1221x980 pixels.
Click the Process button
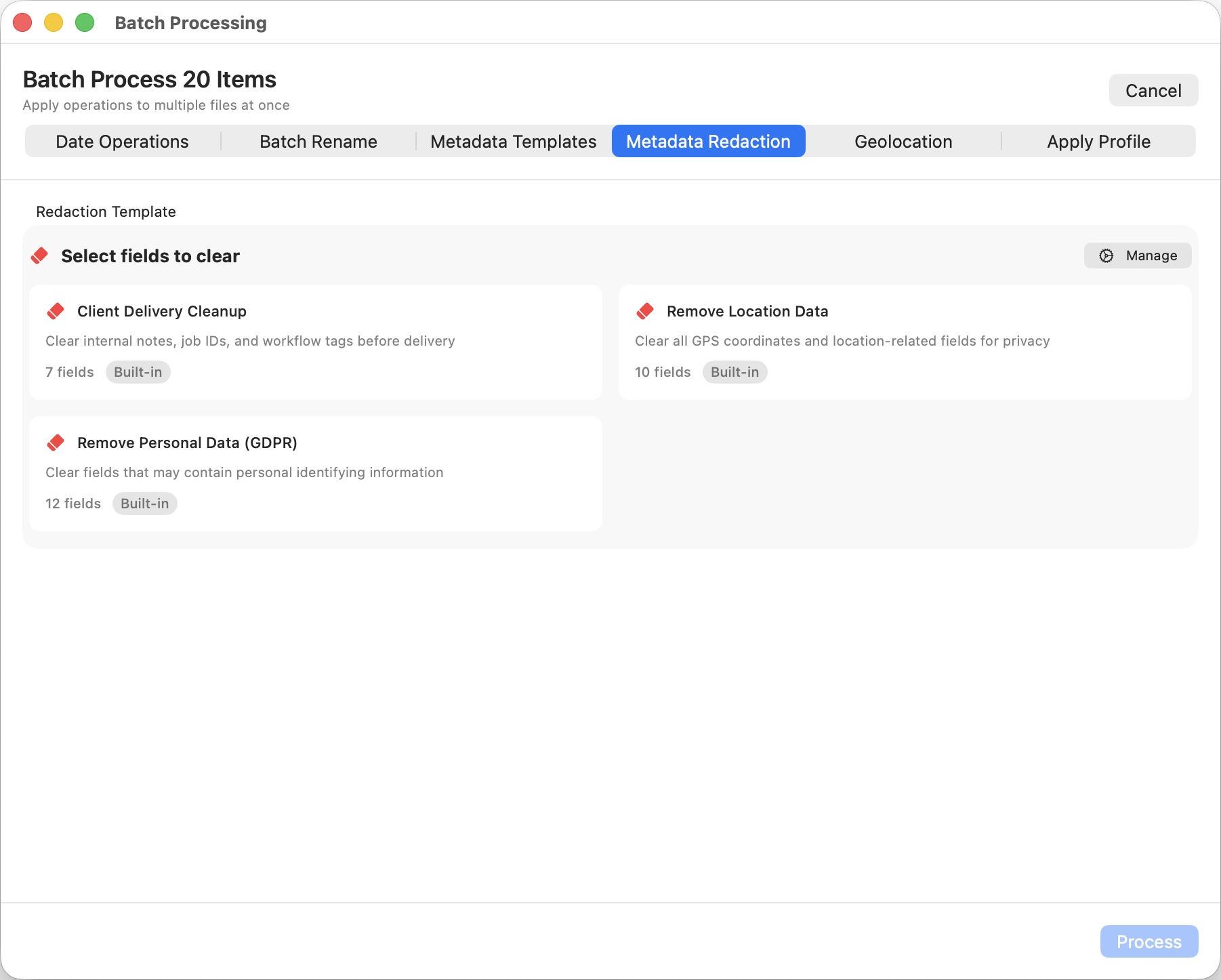click(x=1148, y=941)
